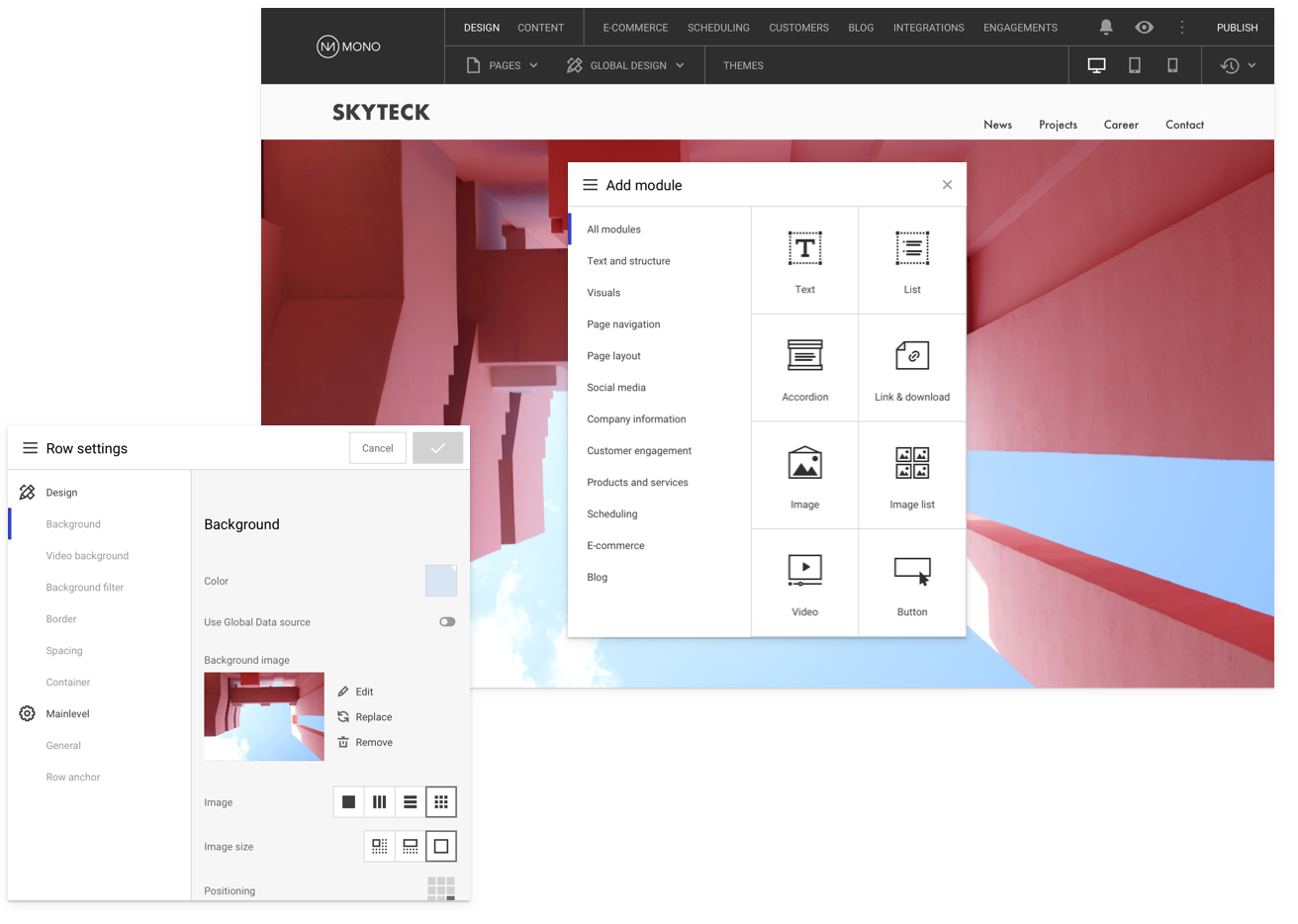This screenshot has width=1298, height=924.
Task: Click the background image thumbnail
Action: pyautogui.click(x=264, y=716)
